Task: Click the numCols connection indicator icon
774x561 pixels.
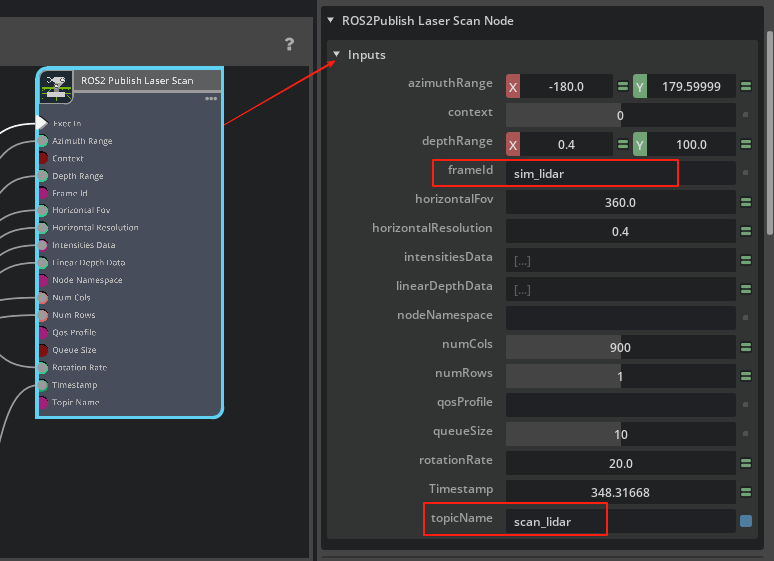Action: coord(746,347)
